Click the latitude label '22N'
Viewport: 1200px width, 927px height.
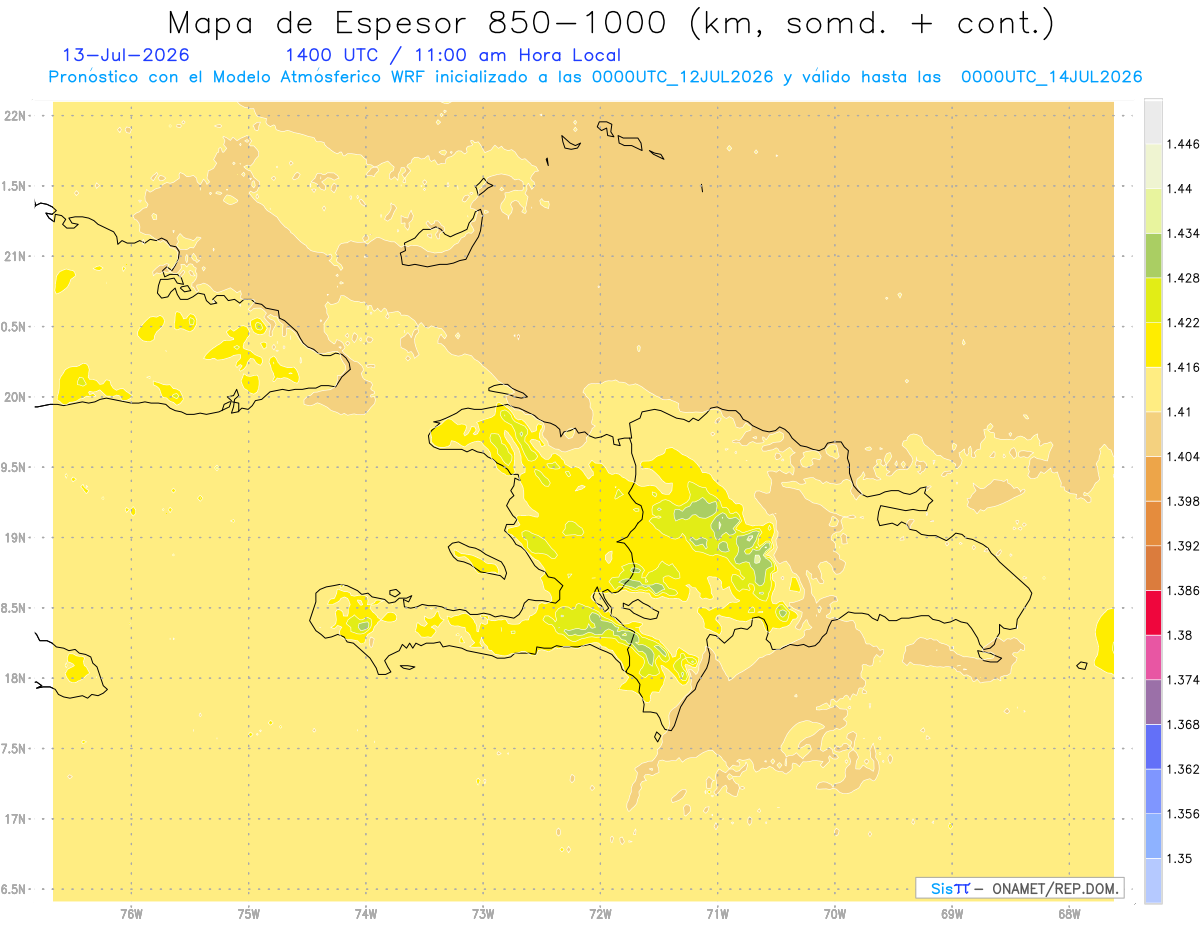15,115
